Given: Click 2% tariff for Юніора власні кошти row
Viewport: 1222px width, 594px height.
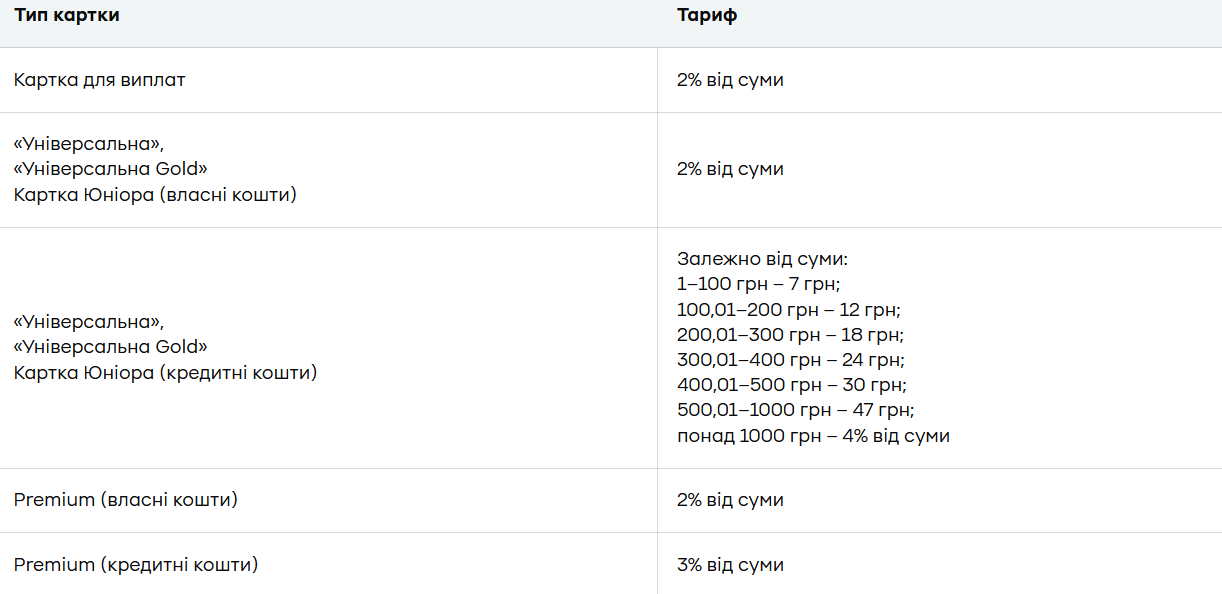Looking at the screenshot, I should tap(730, 169).
